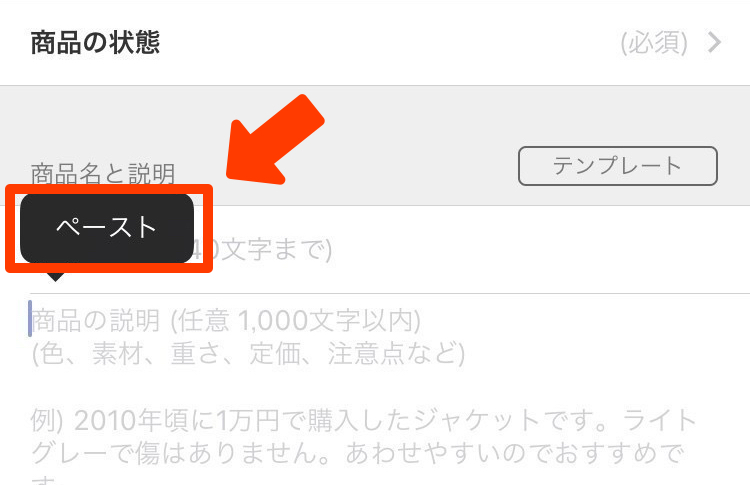
Task: Tap the ペースト popup button
Action: click(x=107, y=228)
